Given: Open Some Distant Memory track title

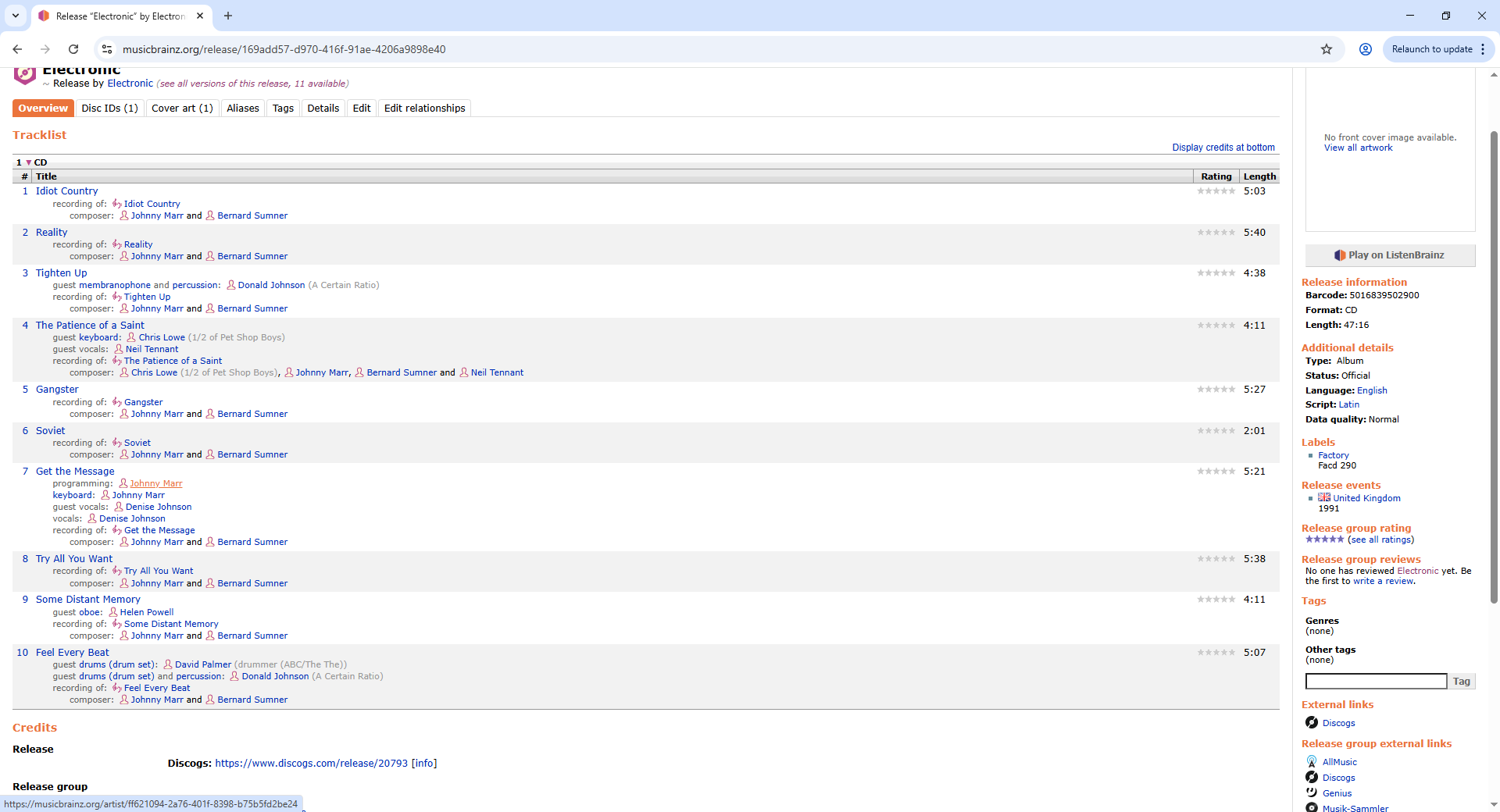Looking at the screenshot, I should (x=87, y=600).
